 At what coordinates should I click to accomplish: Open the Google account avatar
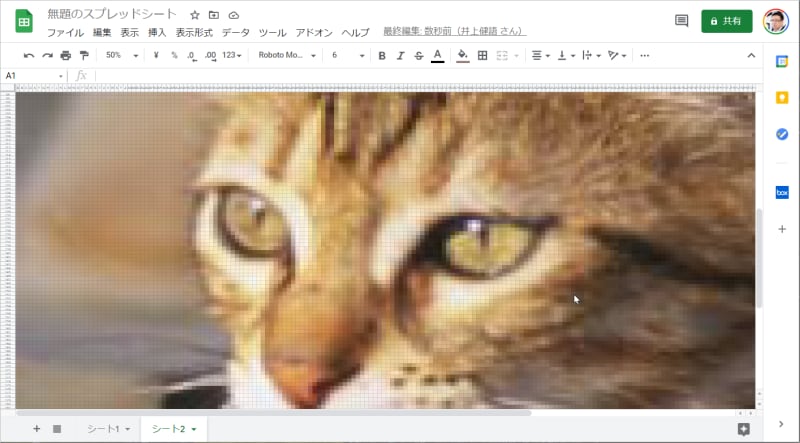pos(776,21)
